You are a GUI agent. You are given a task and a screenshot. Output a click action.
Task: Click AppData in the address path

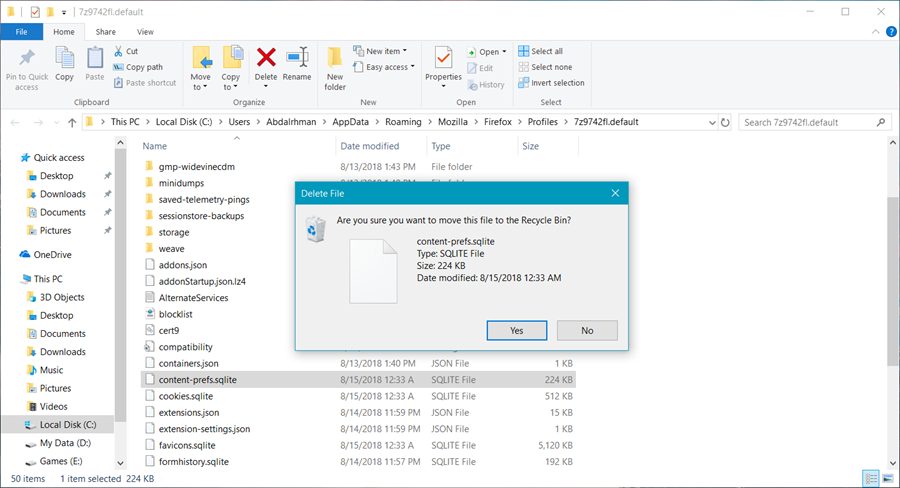(x=350, y=122)
